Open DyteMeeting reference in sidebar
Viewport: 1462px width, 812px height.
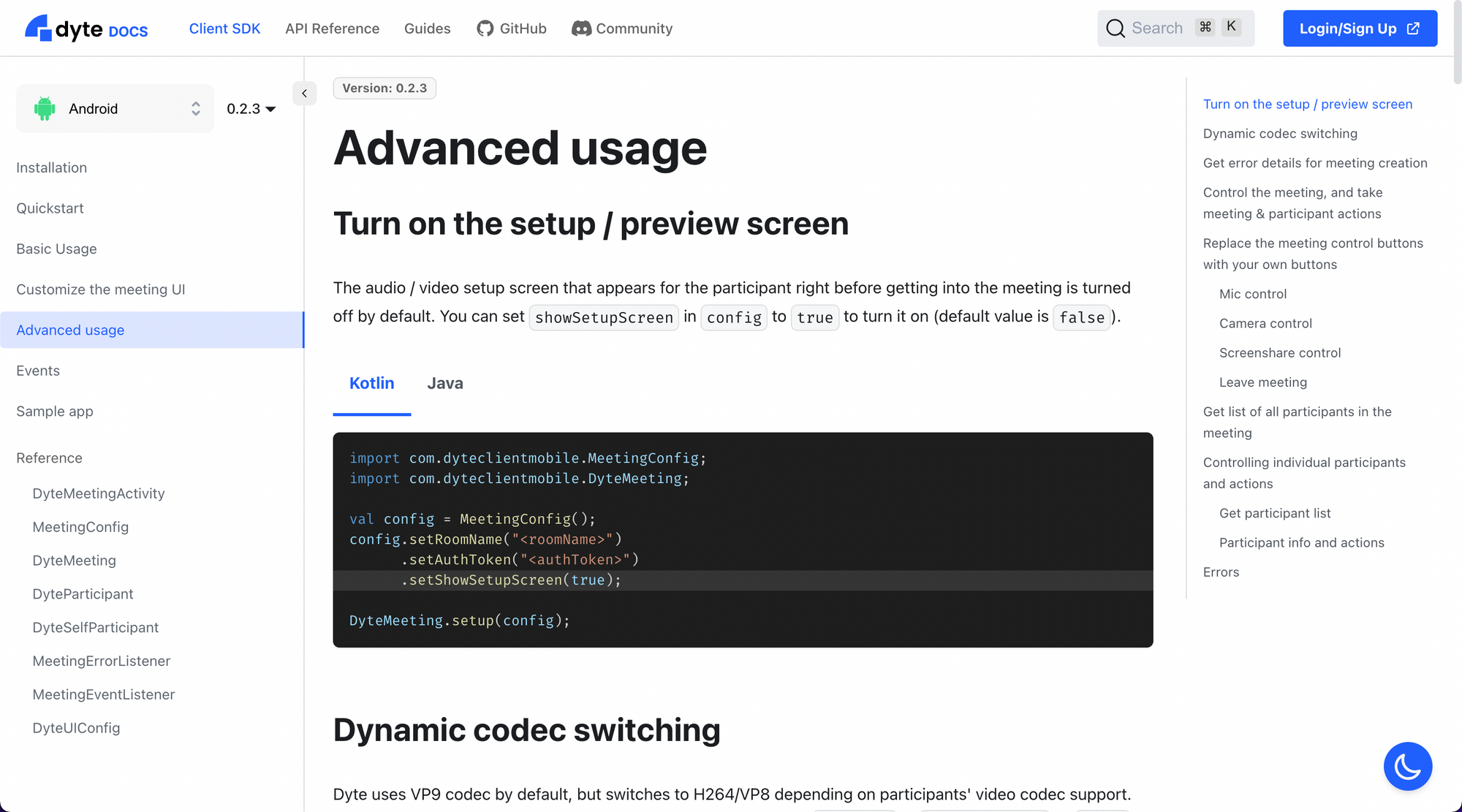pos(74,561)
